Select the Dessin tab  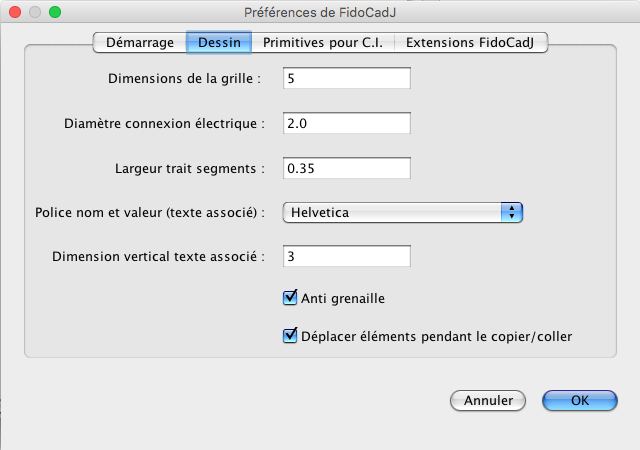(218, 43)
